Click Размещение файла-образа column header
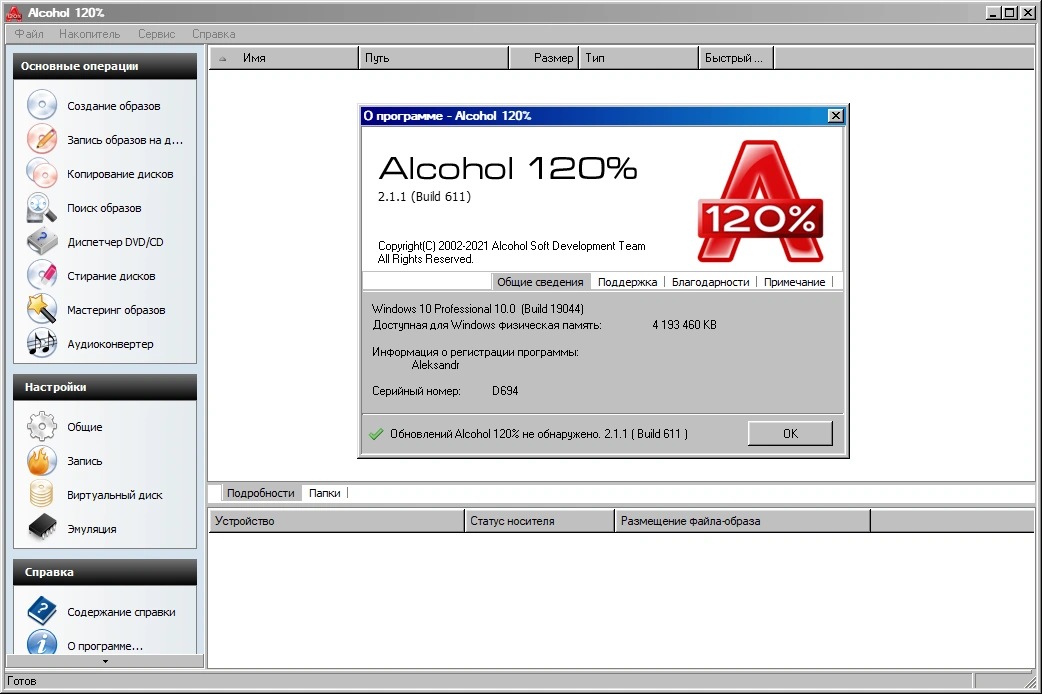The width and height of the screenshot is (1042, 694). point(742,521)
